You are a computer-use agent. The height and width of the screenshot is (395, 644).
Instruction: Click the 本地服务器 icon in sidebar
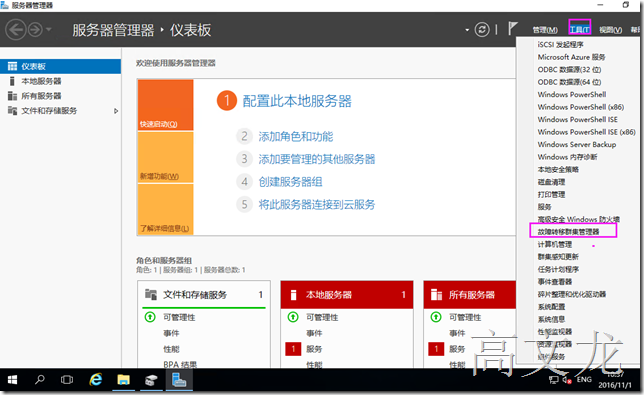(12, 81)
